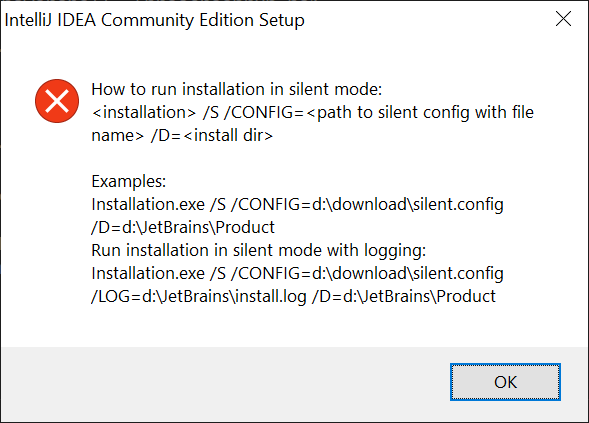Click the '/LOG=d:\JetBrains\install.log' text
Viewport: 589px width, 423px height.
click(199, 296)
